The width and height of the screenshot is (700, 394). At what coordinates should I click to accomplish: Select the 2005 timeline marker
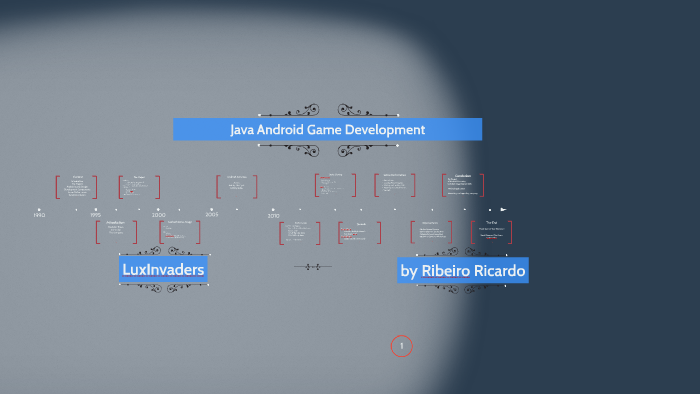pos(212,212)
